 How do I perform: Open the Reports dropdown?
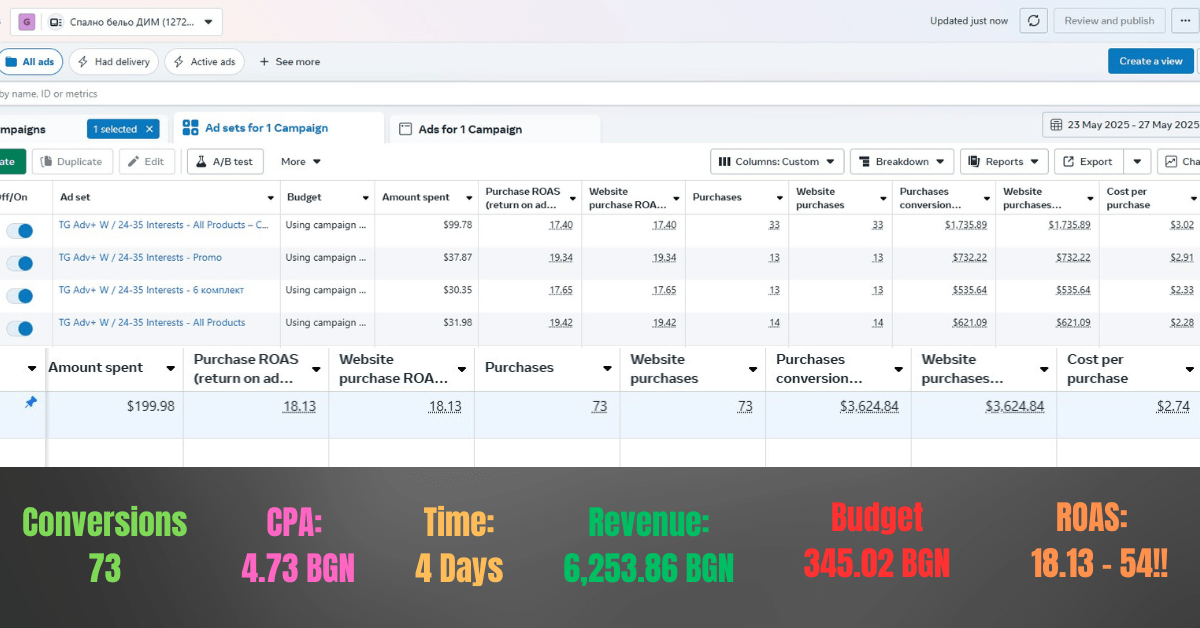tap(1004, 161)
